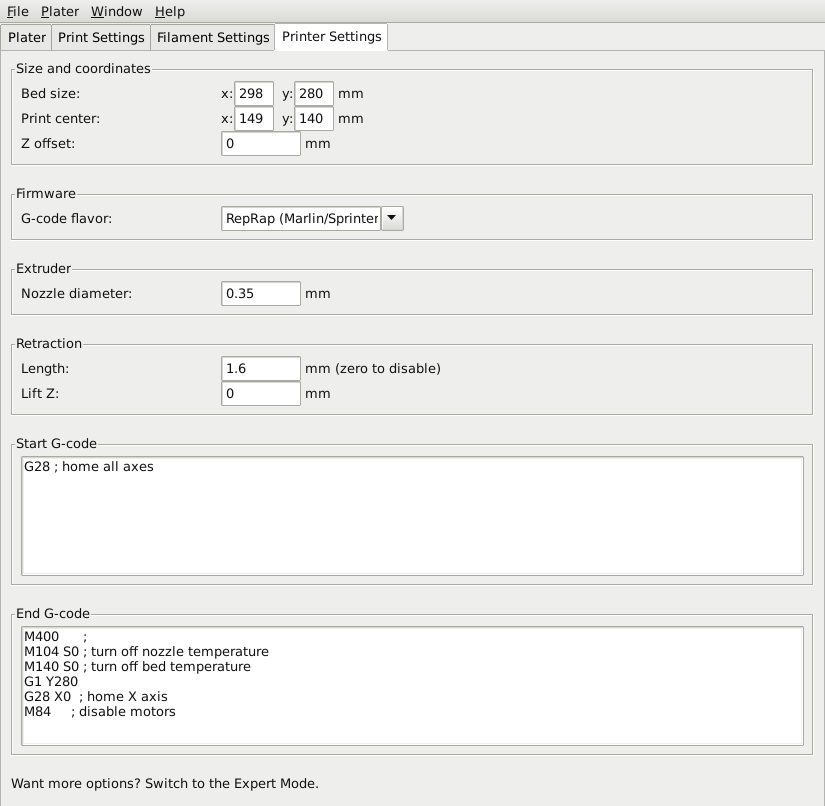The height and width of the screenshot is (806, 825).
Task: Switch to the Filament Settings tab
Action: pyautogui.click(x=213, y=37)
